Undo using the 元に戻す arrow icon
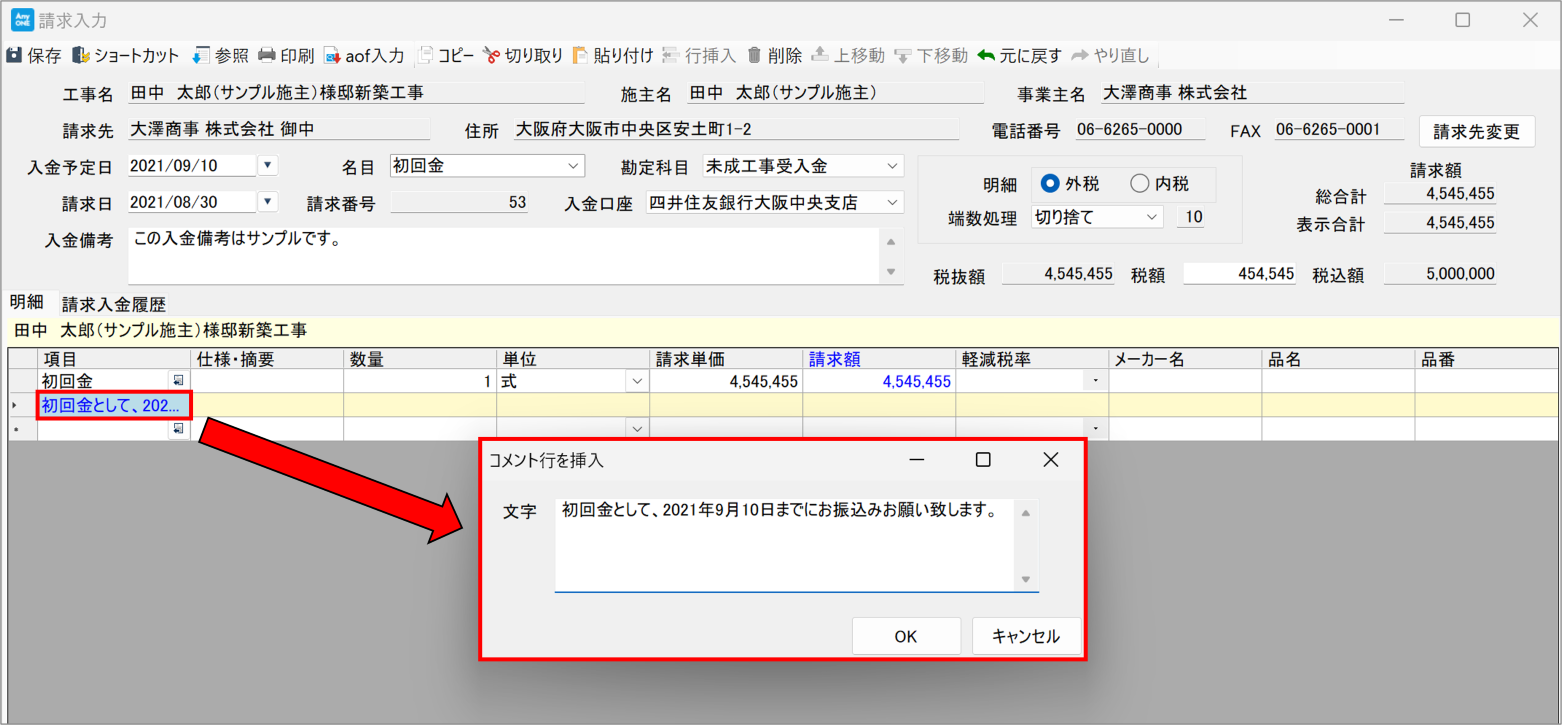Screen dimensions: 1562x725 (x=987, y=56)
